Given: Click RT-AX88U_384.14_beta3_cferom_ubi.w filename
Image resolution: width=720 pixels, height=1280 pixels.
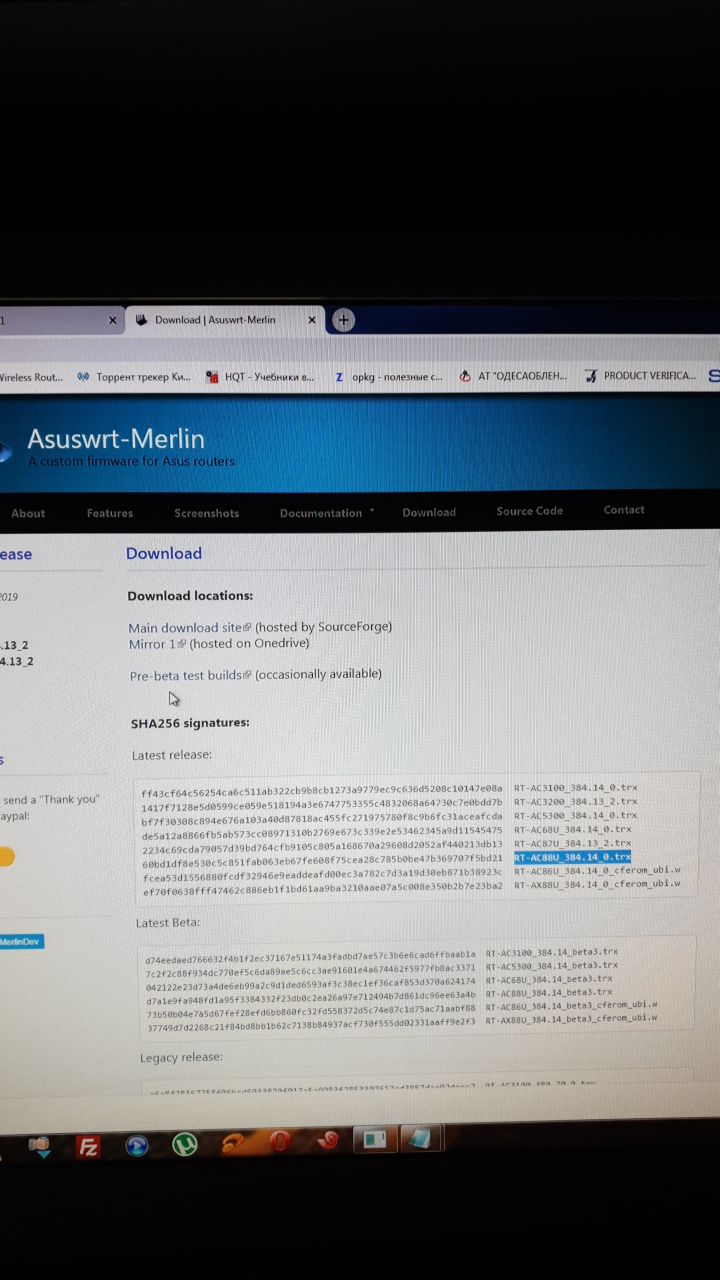Looking at the screenshot, I should click(x=572, y=1018).
